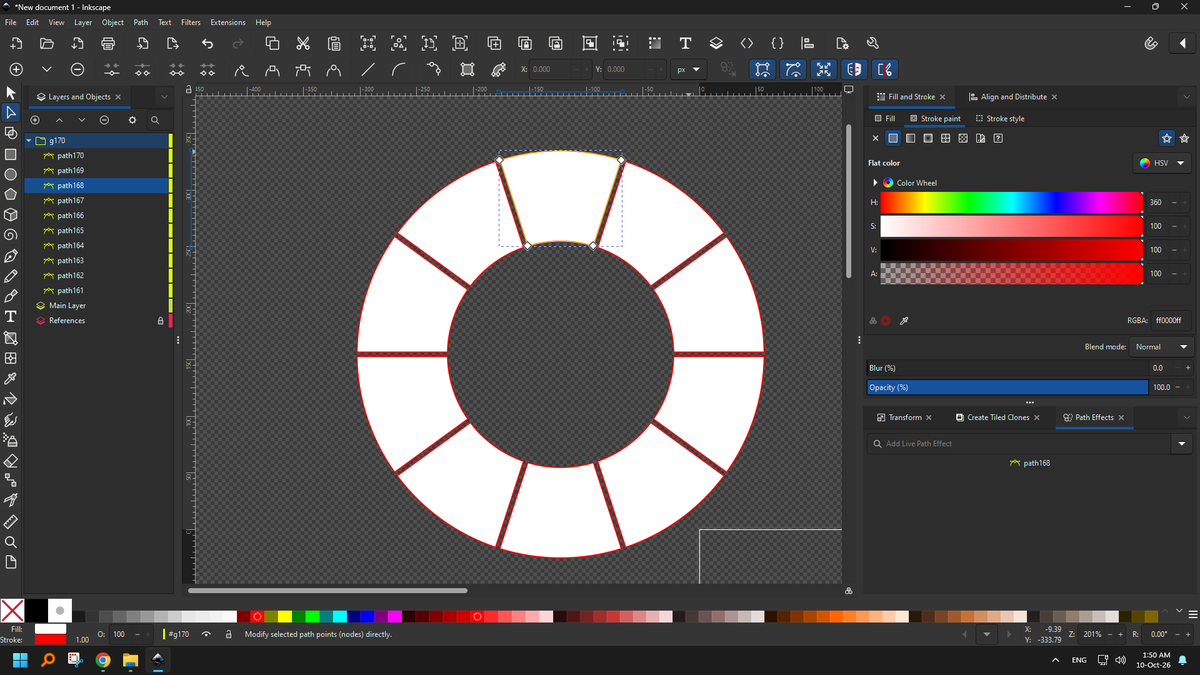Open insert node options dropdown arrow
The width and height of the screenshot is (1200, 675).
pyautogui.click(x=46, y=69)
